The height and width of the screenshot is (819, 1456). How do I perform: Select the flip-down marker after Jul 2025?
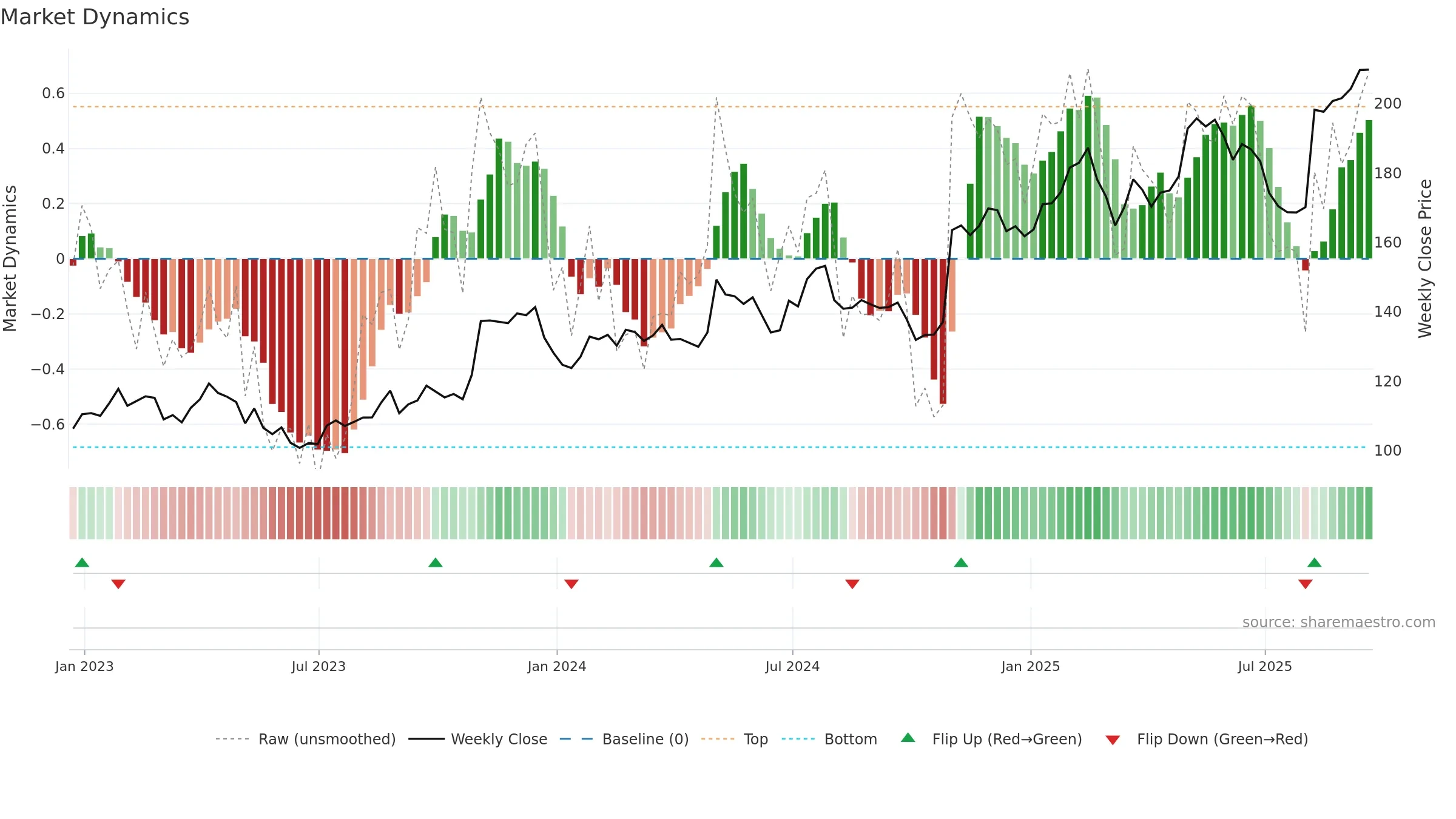1306,584
